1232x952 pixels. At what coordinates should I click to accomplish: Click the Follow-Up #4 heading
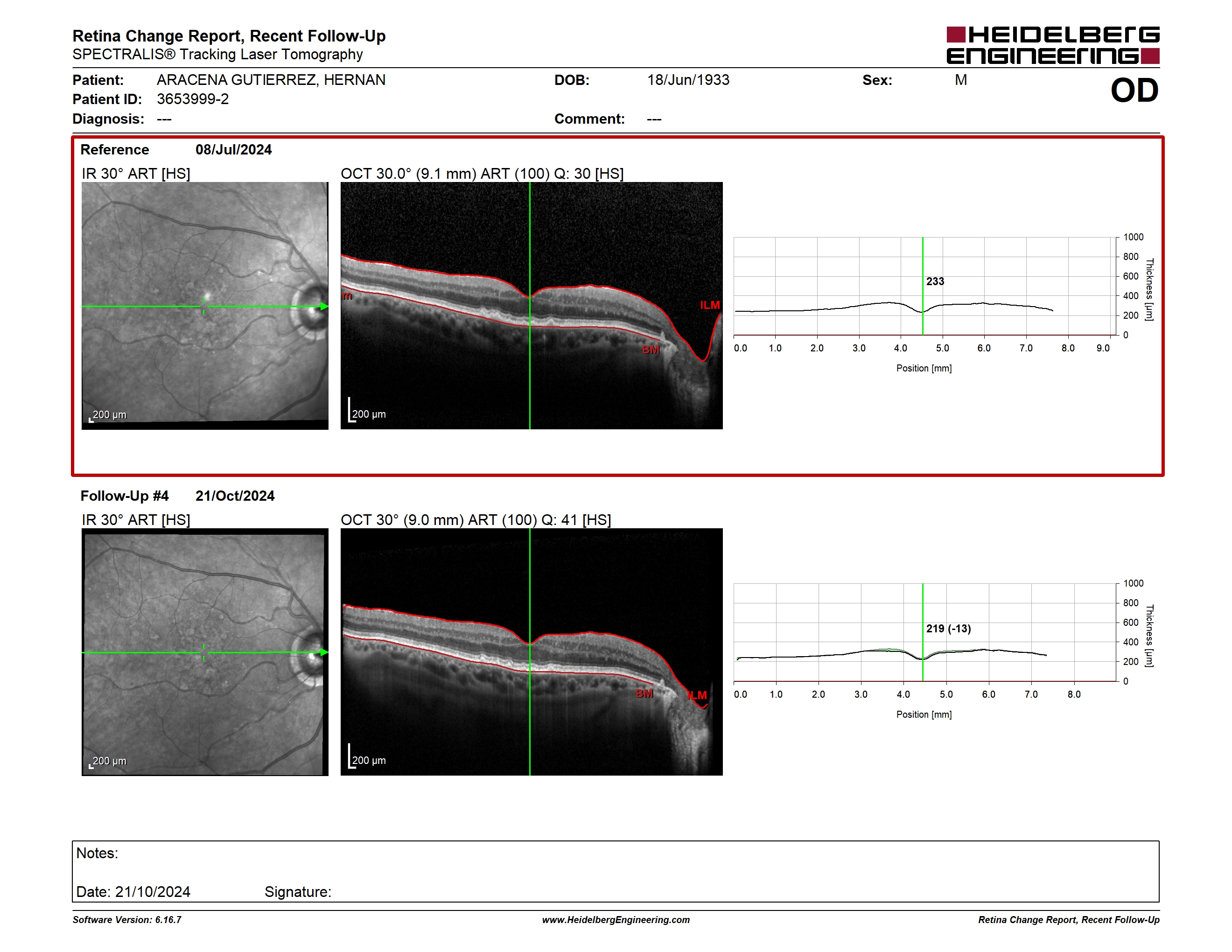tap(124, 496)
